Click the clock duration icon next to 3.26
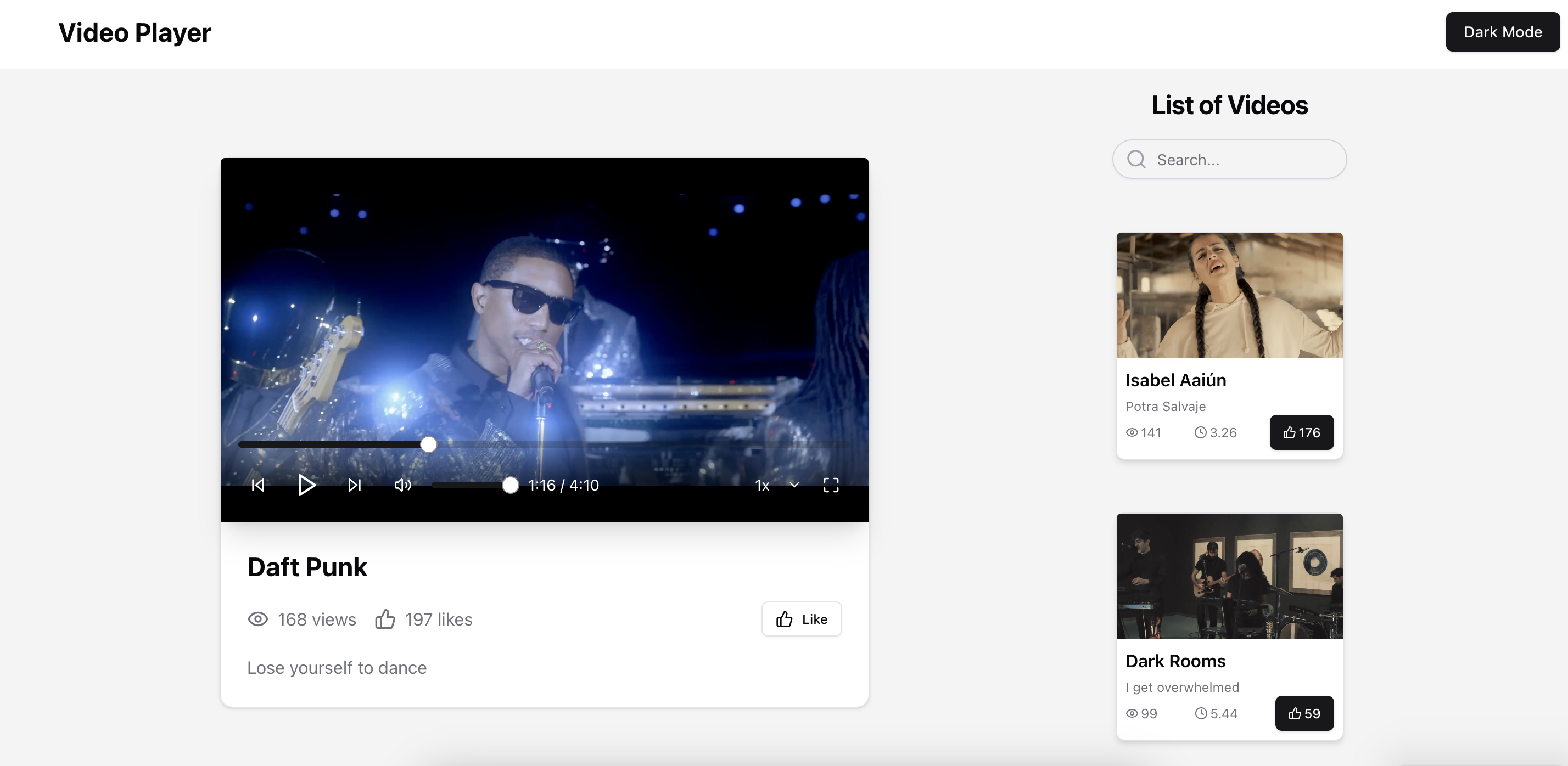 coord(1200,432)
